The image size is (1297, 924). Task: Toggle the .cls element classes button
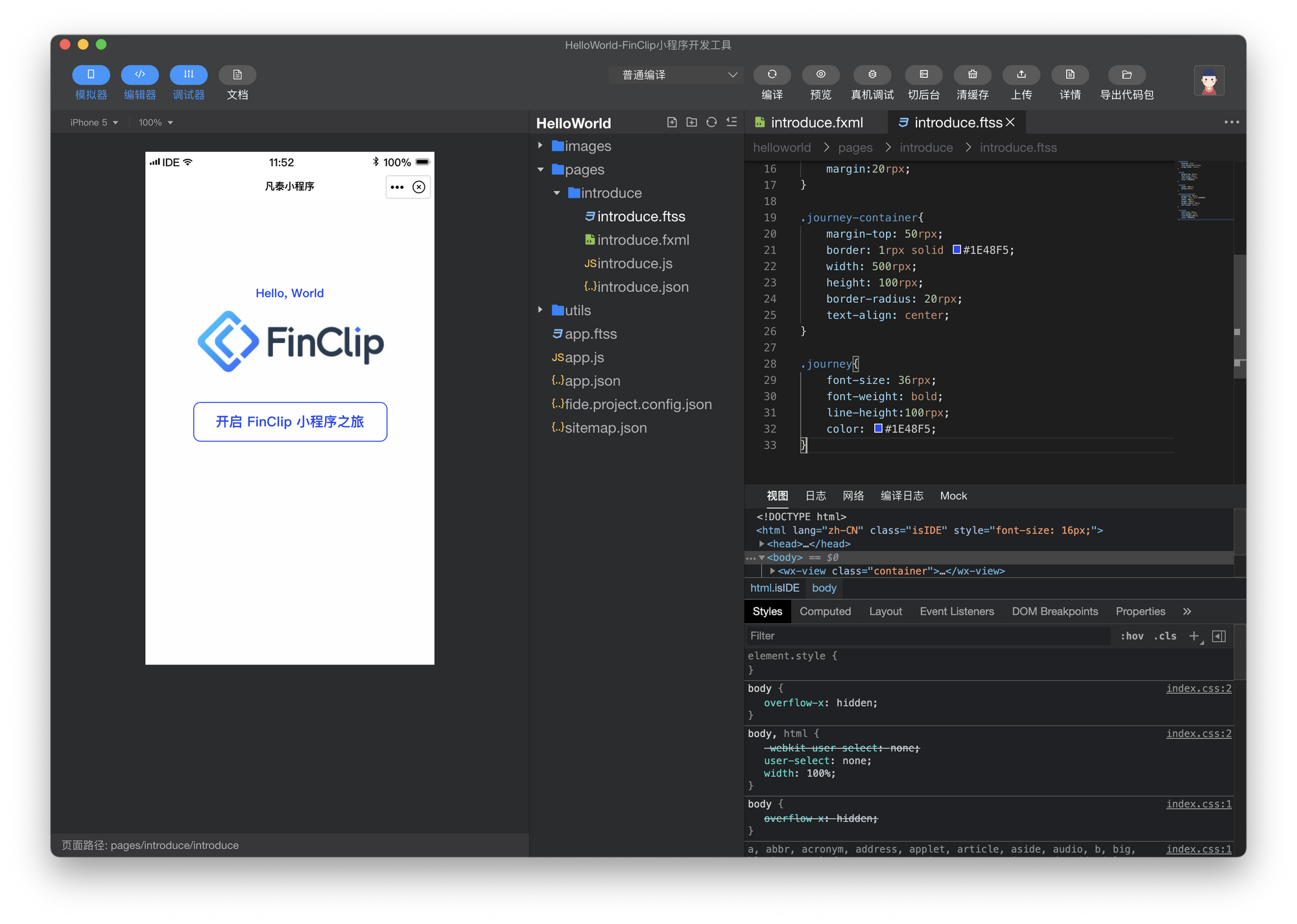point(1165,636)
